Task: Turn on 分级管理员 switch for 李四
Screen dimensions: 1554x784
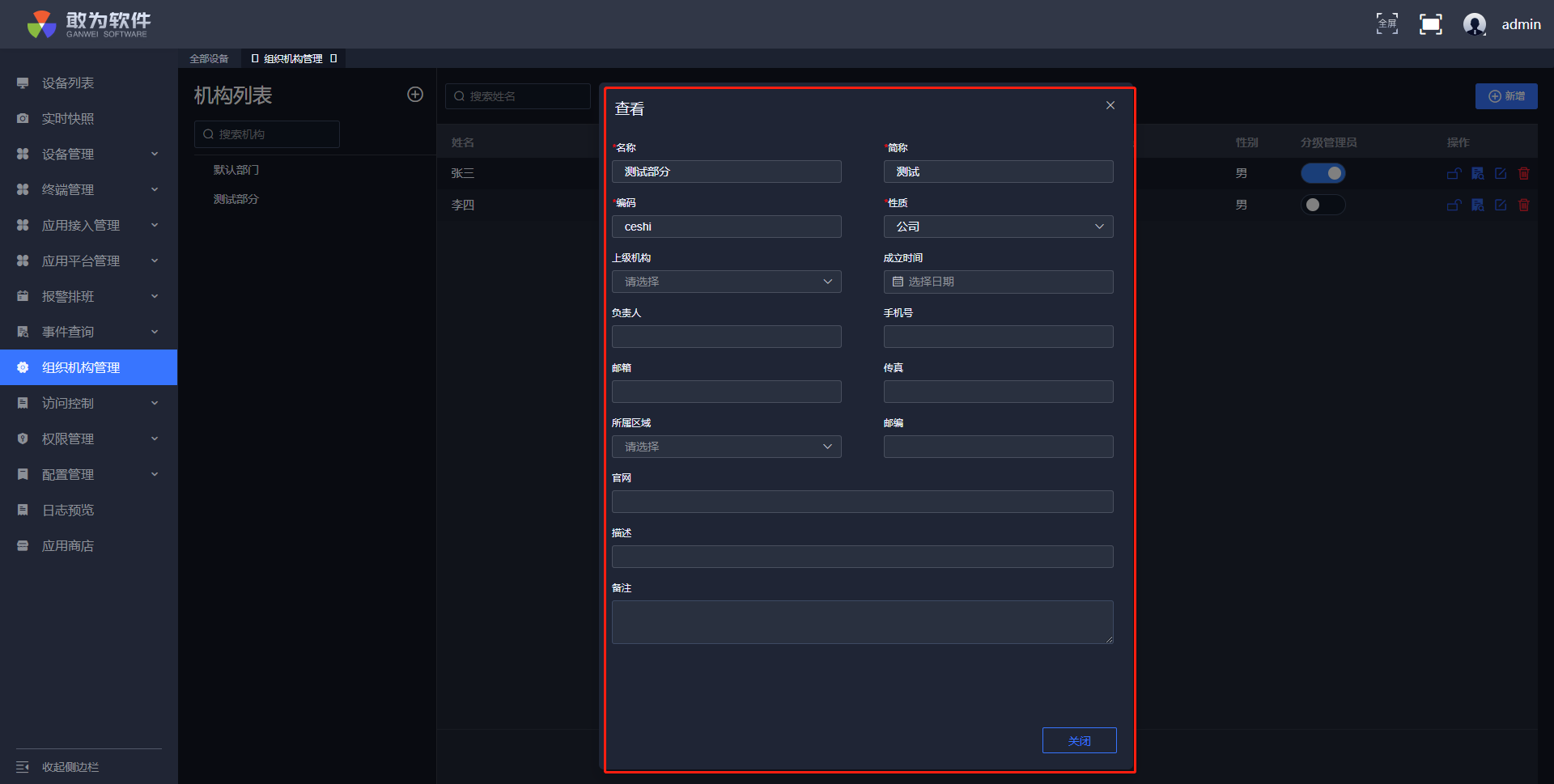Action: tap(1323, 205)
